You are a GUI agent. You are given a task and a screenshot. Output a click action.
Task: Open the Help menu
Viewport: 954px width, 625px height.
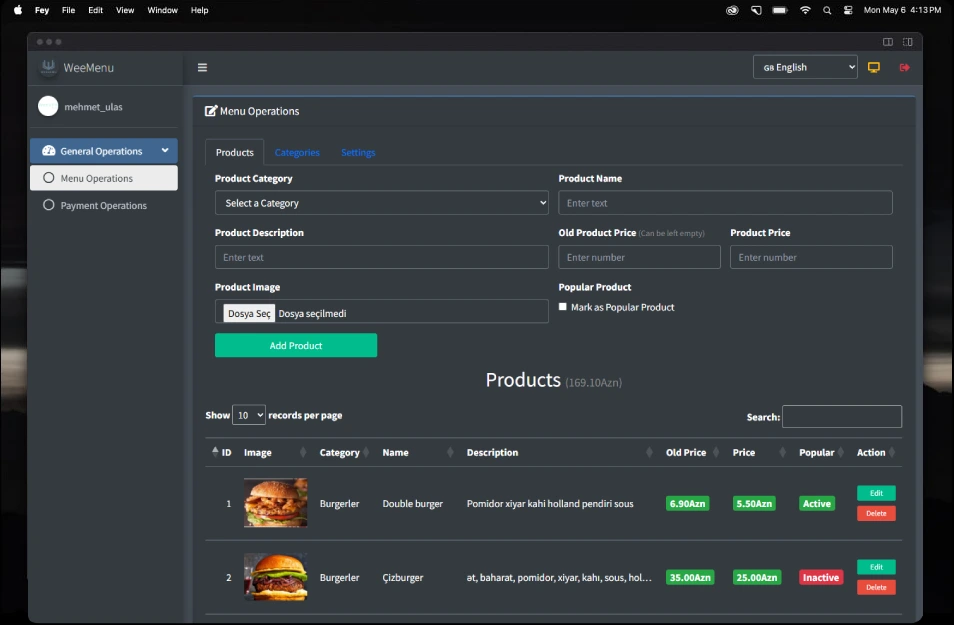point(200,10)
